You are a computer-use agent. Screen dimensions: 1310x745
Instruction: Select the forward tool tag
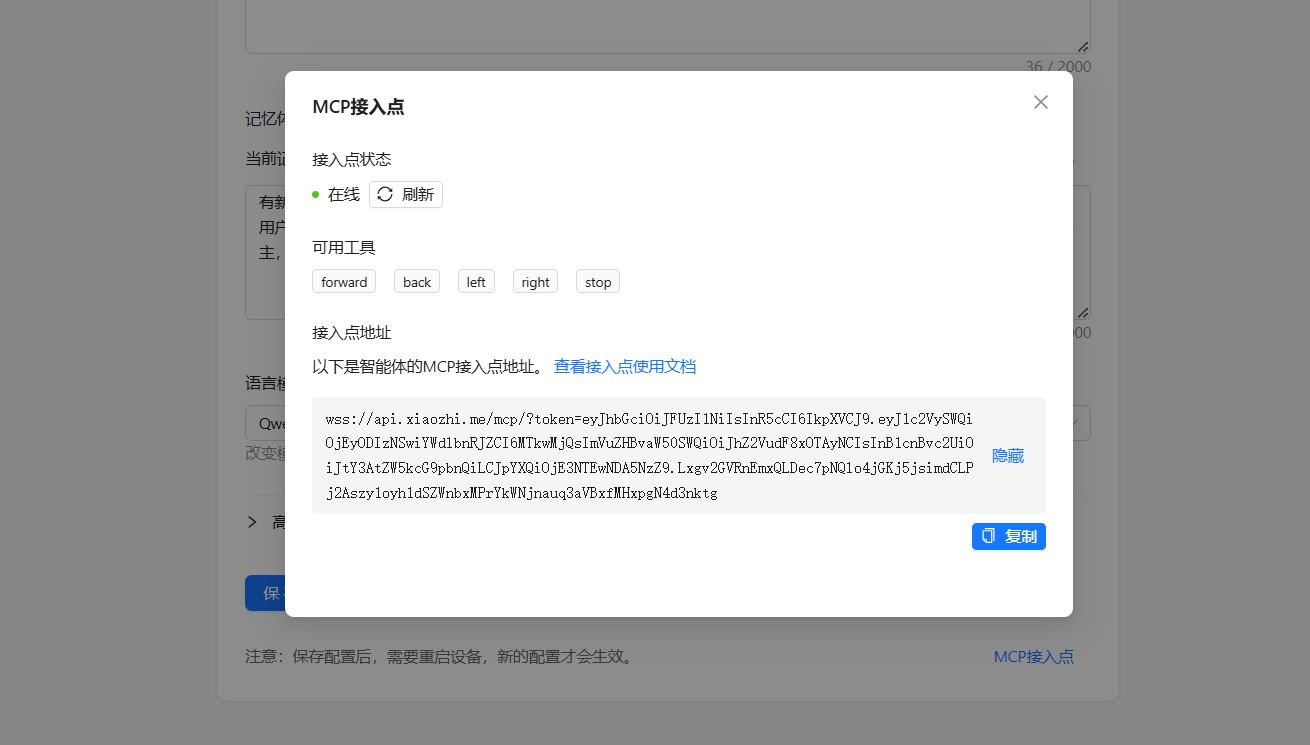[x=344, y=282]
